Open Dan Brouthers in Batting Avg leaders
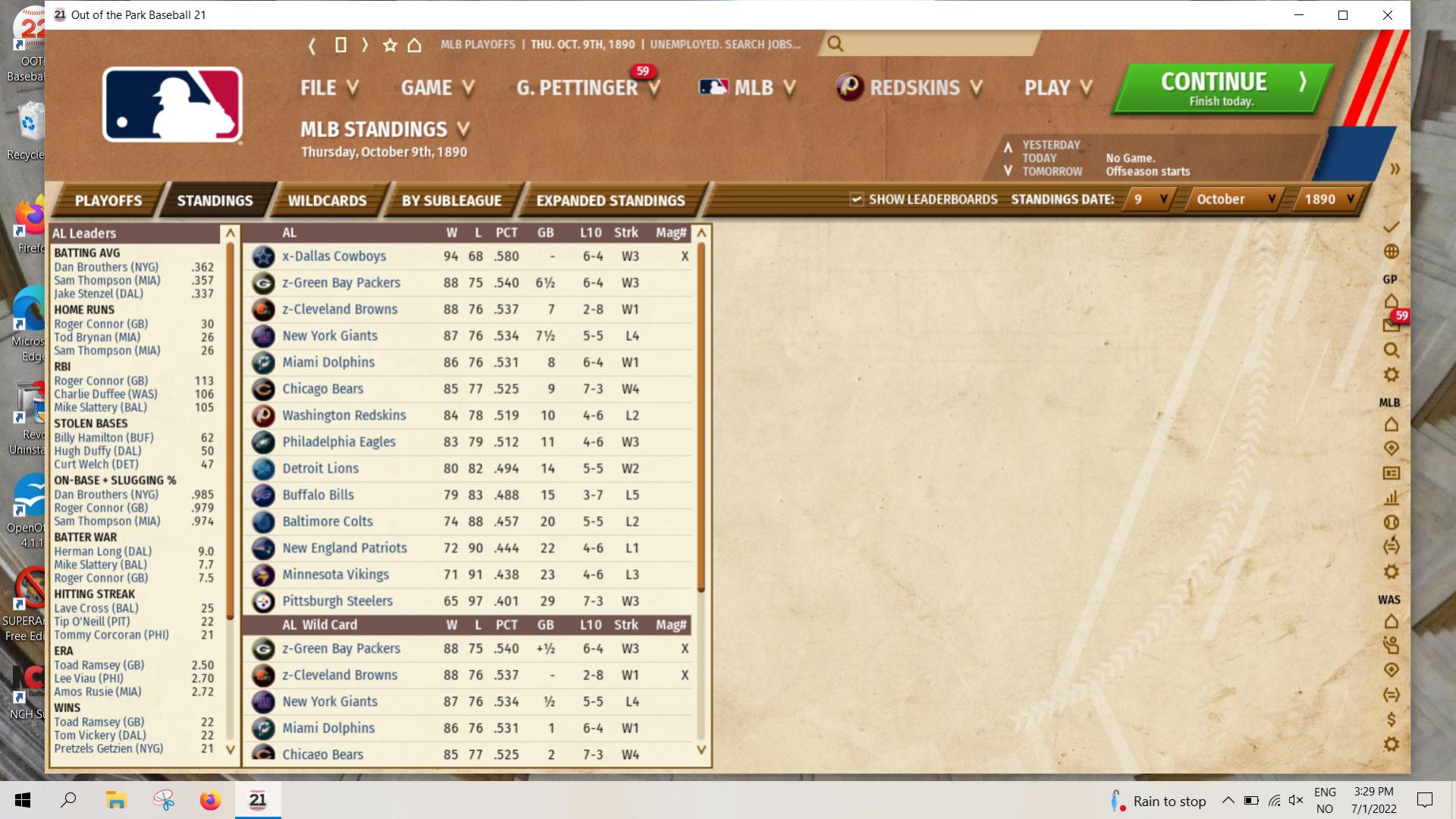This screenshot has width=1456, height=819. click(x=105, y=267)
